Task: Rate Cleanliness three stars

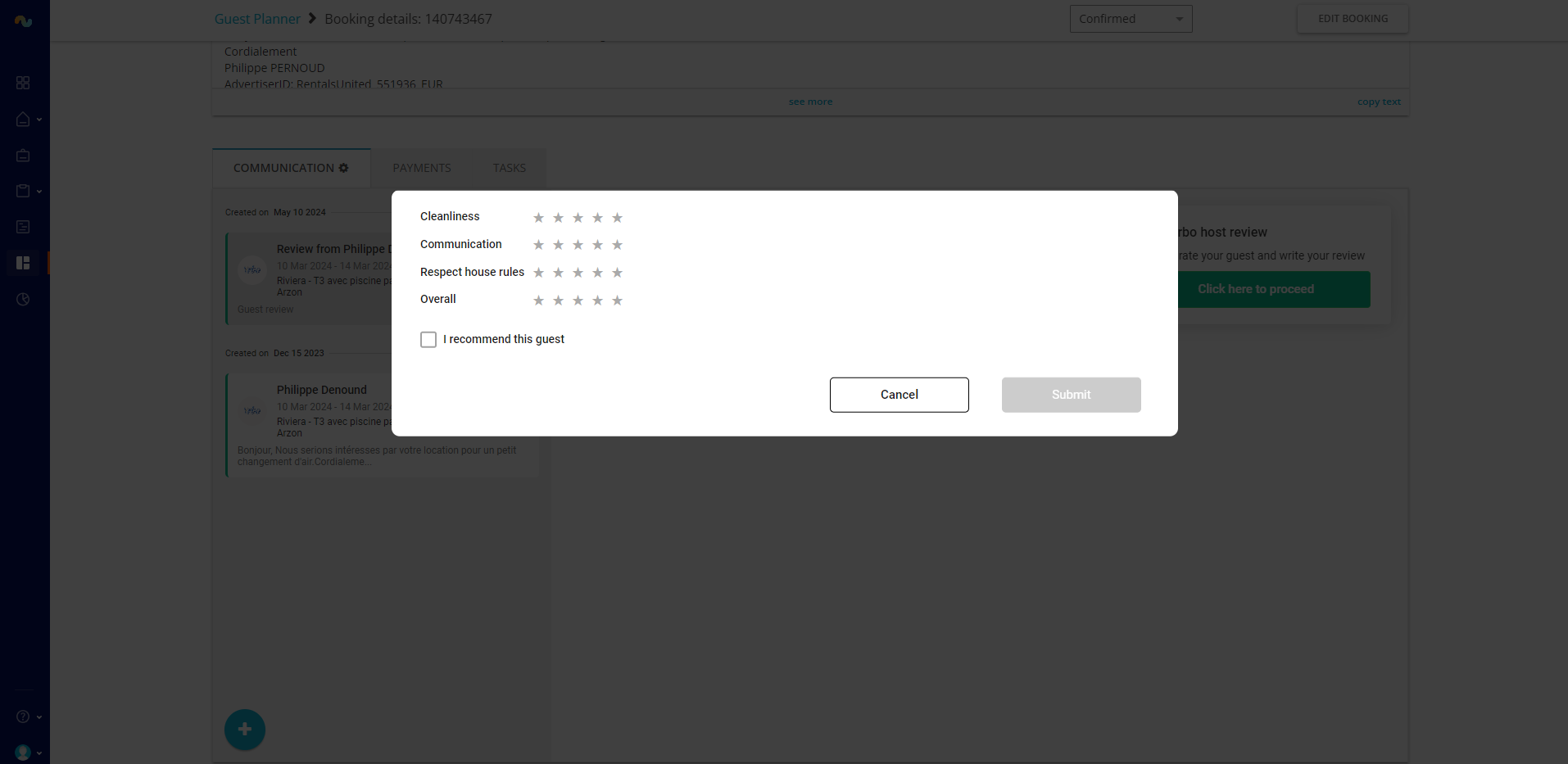Action: (578, 218)
